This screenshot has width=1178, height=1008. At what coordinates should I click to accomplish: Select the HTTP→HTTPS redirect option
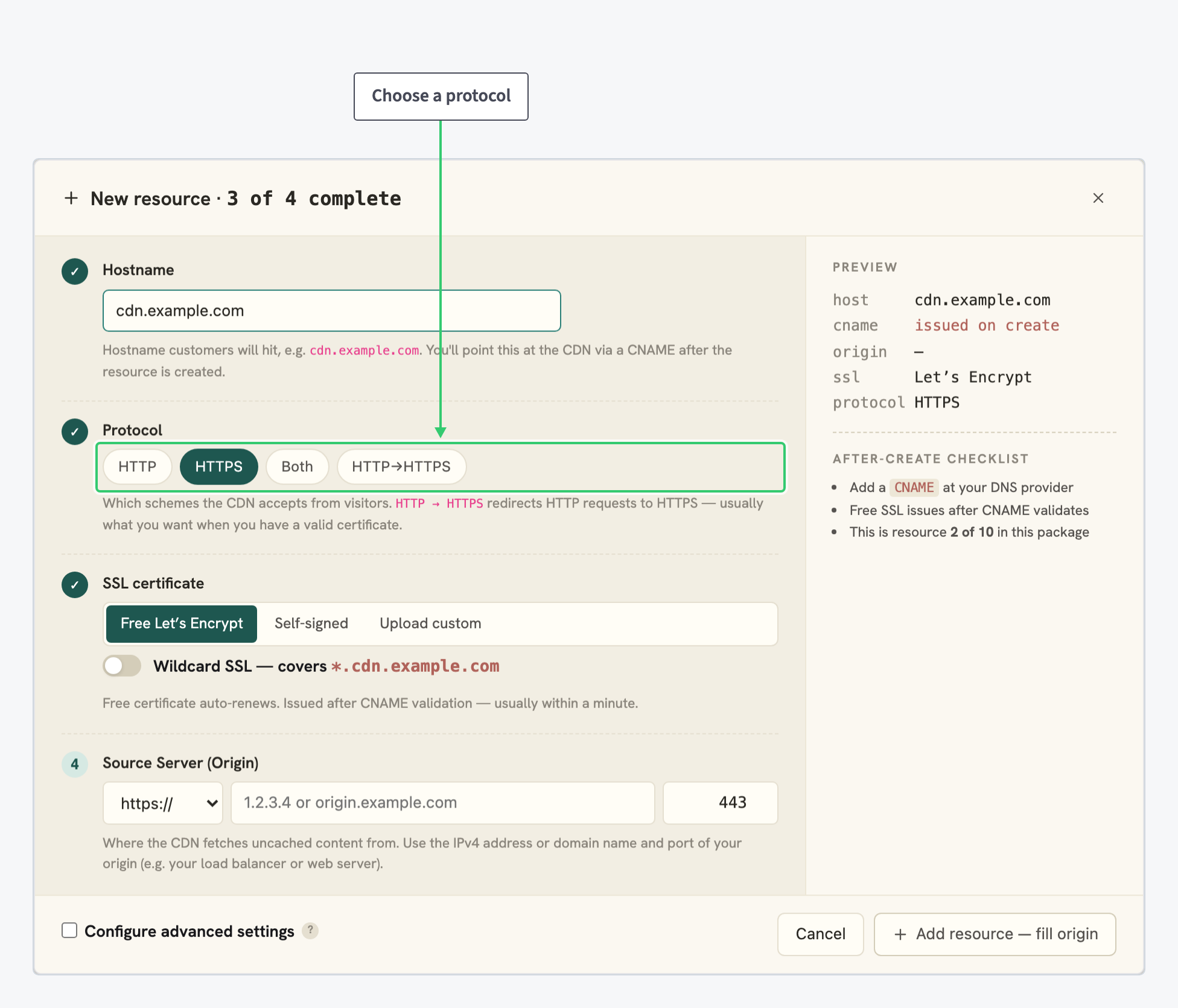point(401,467)
